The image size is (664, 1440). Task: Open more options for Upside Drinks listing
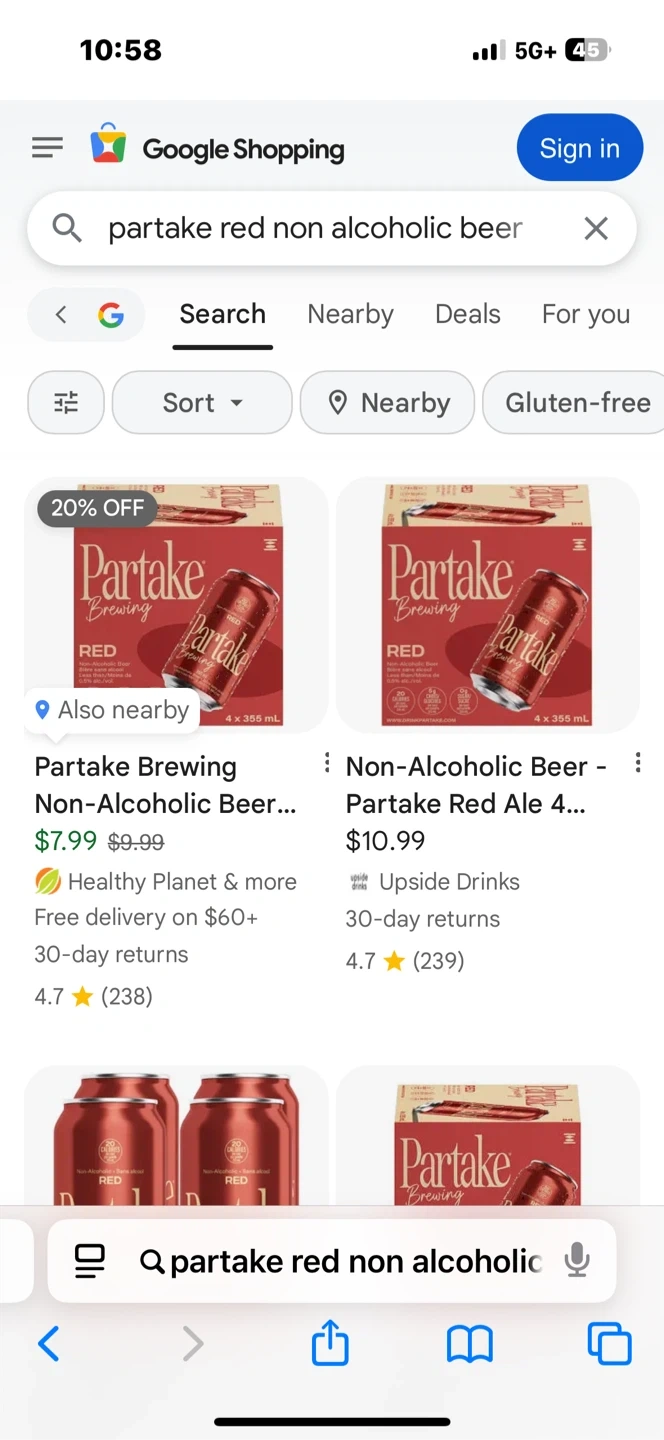(x=638, y=765)
